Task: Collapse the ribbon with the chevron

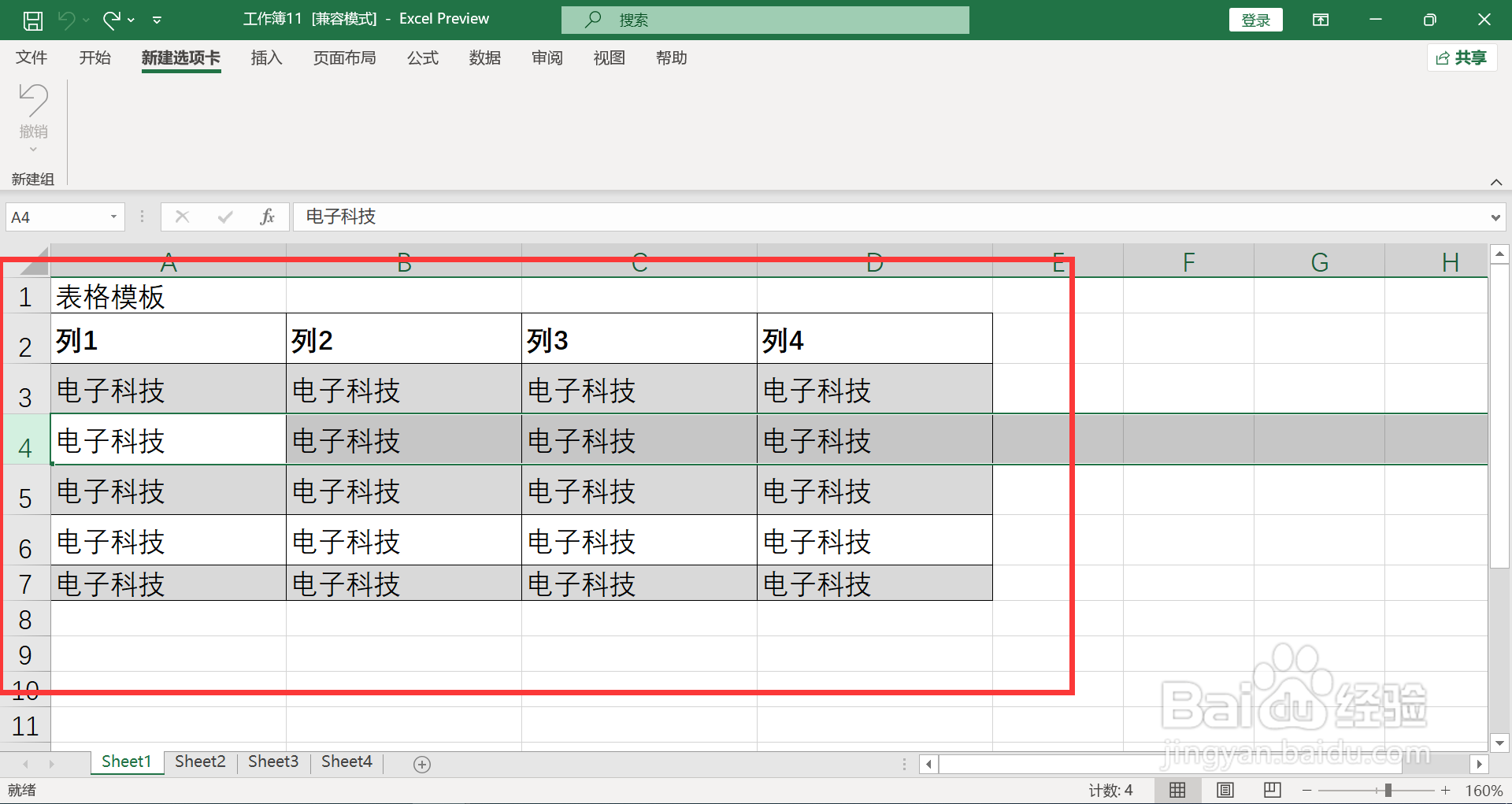Action: [1496, 182]
